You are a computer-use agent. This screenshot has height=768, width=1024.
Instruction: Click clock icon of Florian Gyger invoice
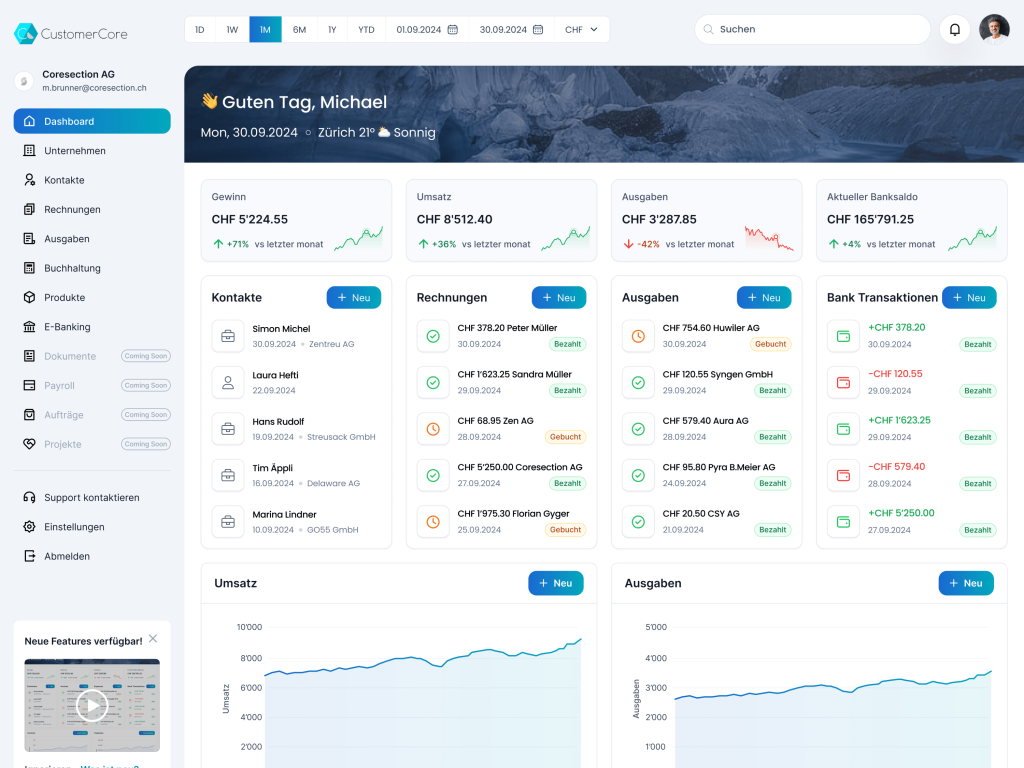[x=433, y=522]
